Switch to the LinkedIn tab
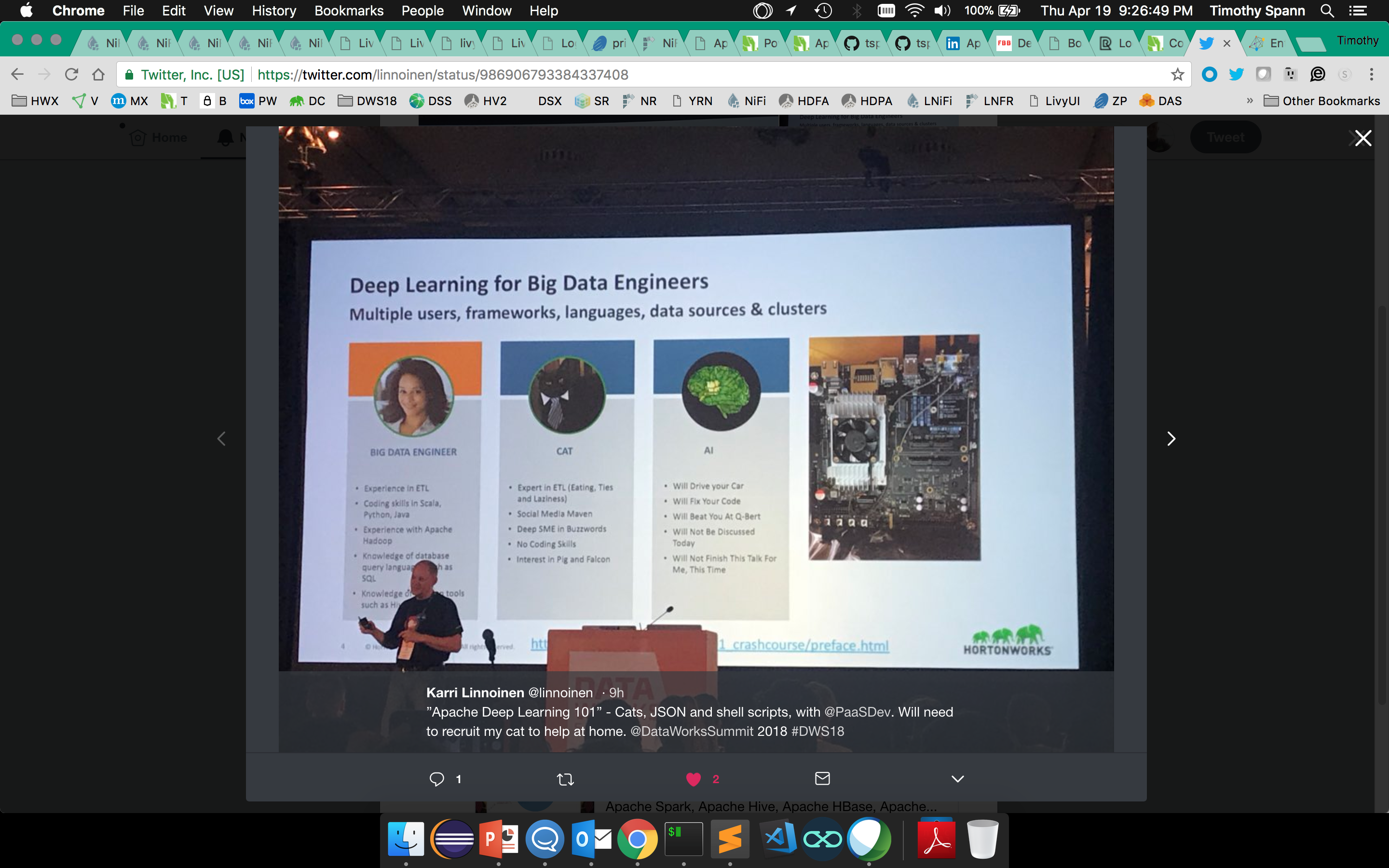Viewport: 1389px width, 868px height. pyautogui.click(x=963, y=43)
